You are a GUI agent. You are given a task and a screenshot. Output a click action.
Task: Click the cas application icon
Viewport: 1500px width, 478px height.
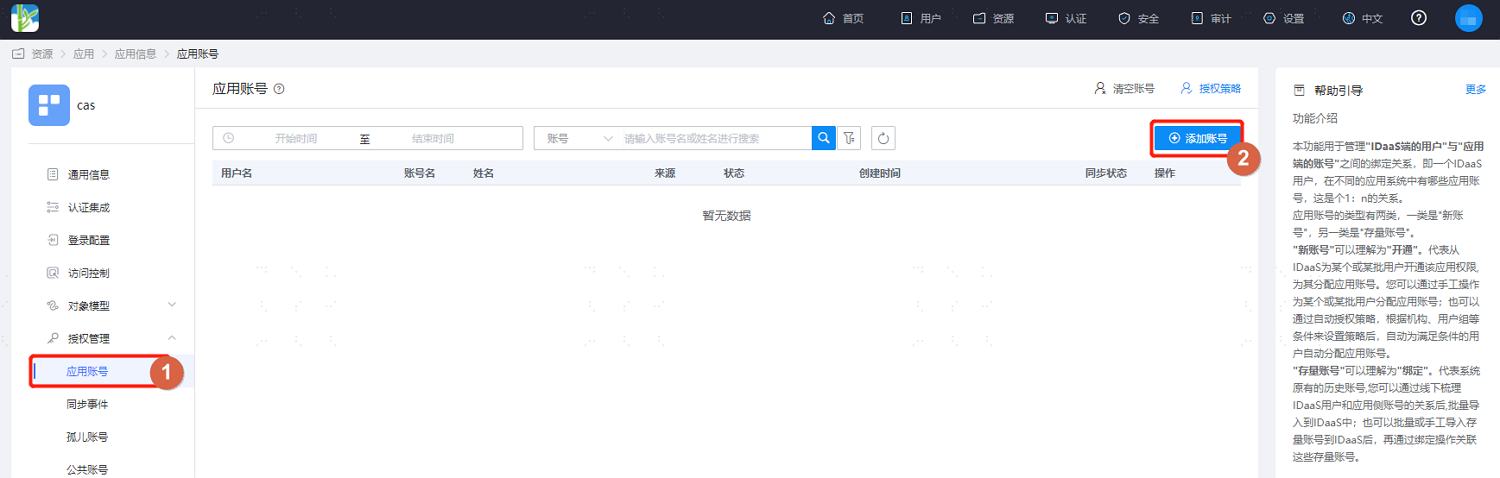[49, 105]
